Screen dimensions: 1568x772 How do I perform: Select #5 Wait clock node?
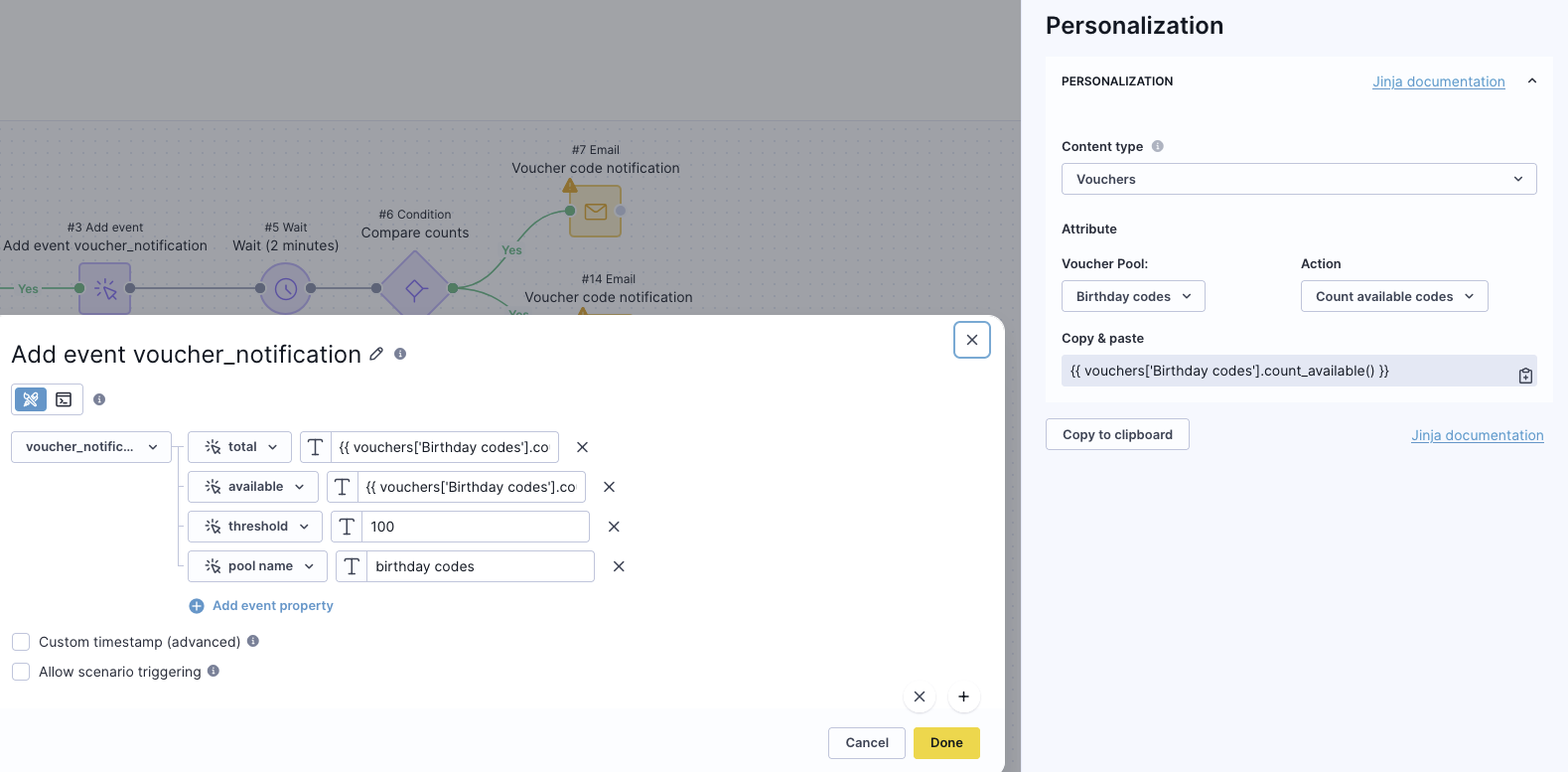tap(286, 288)
